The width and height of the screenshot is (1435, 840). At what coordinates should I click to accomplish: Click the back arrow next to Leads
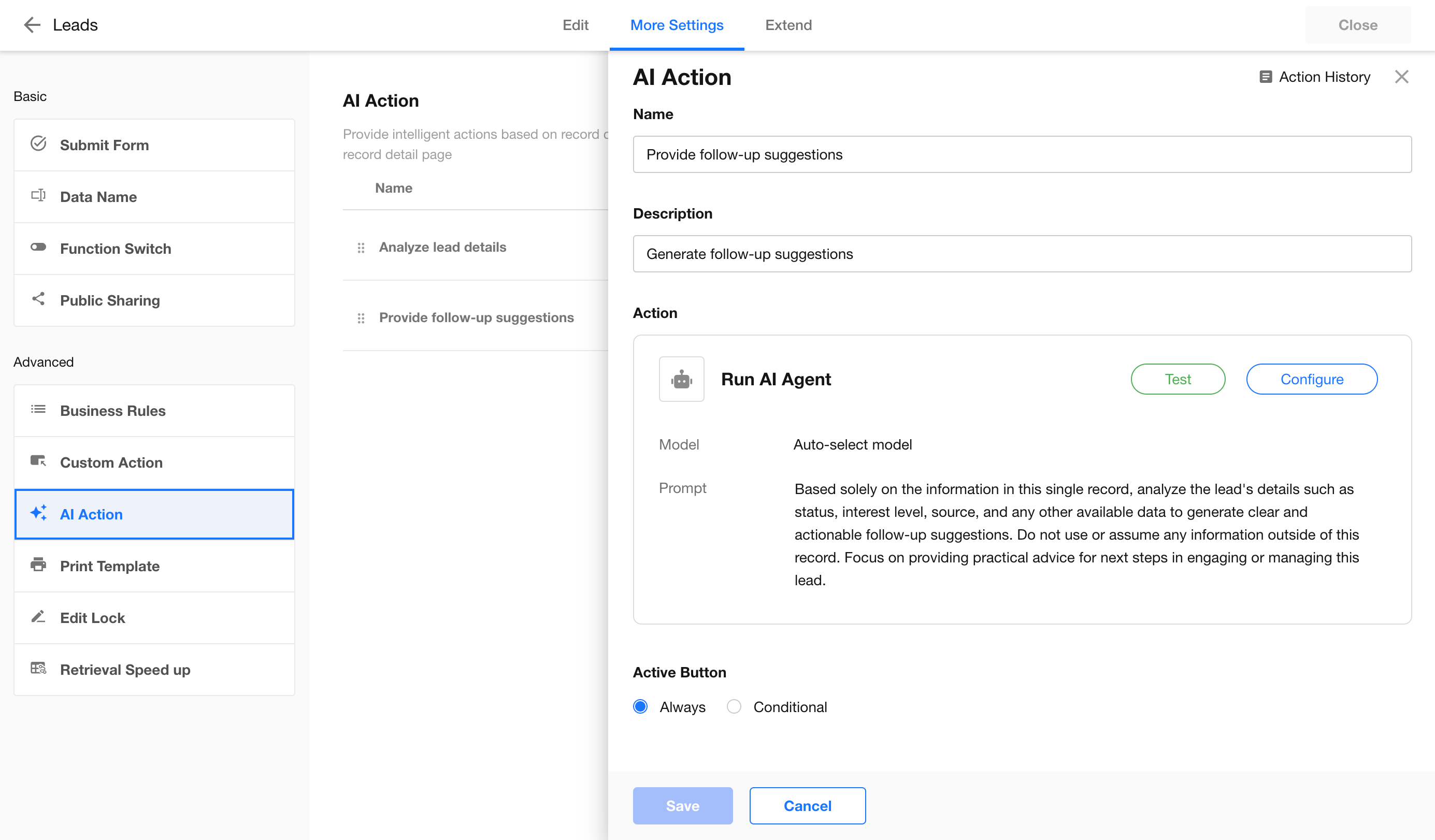(x=32, y=24)
